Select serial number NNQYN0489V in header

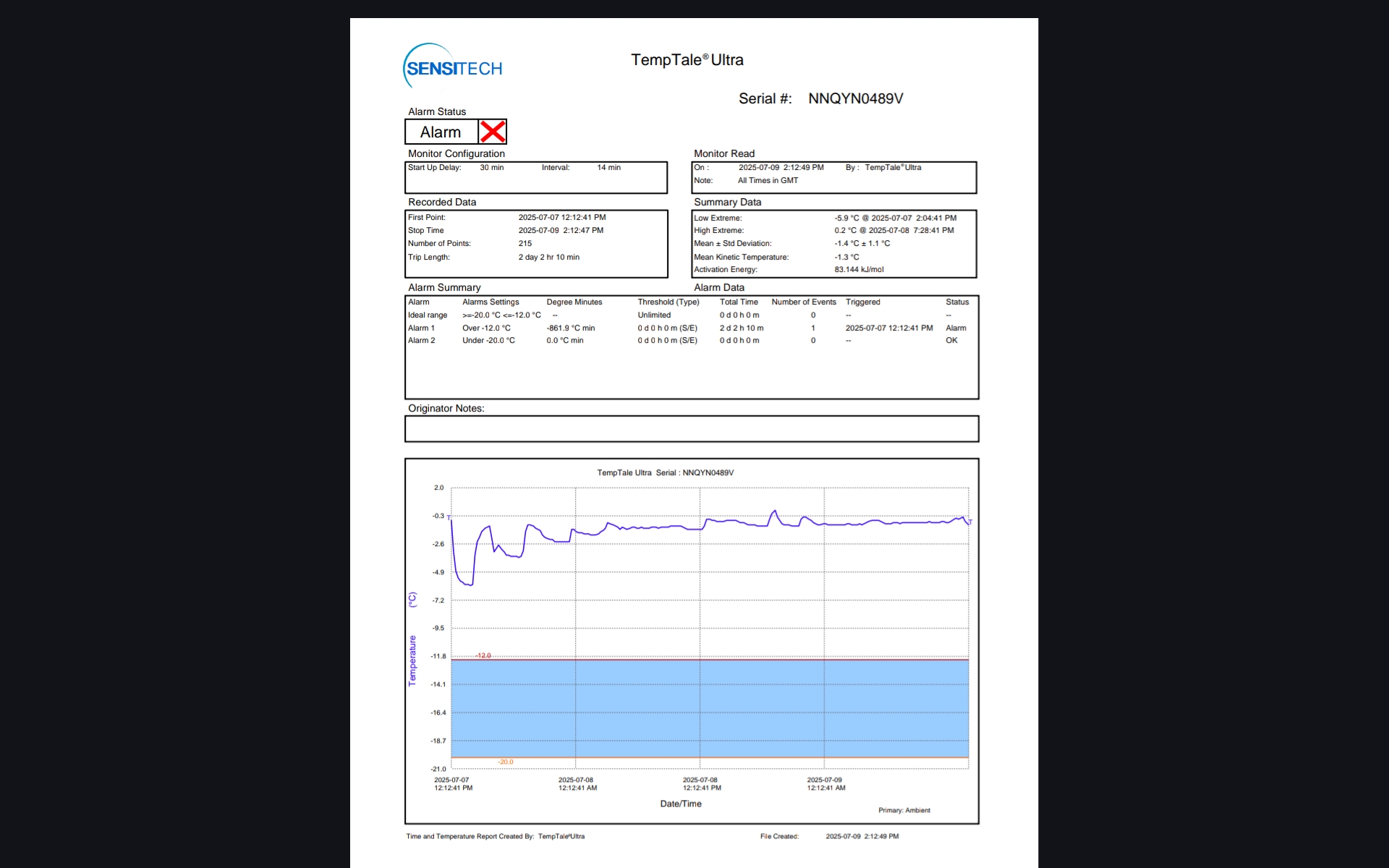coord(855,98)
